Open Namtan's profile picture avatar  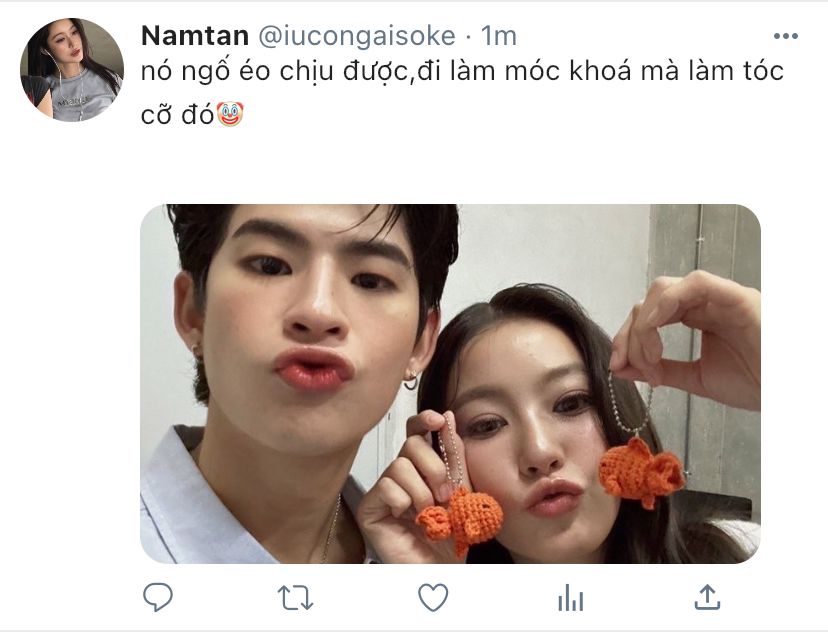72,70
